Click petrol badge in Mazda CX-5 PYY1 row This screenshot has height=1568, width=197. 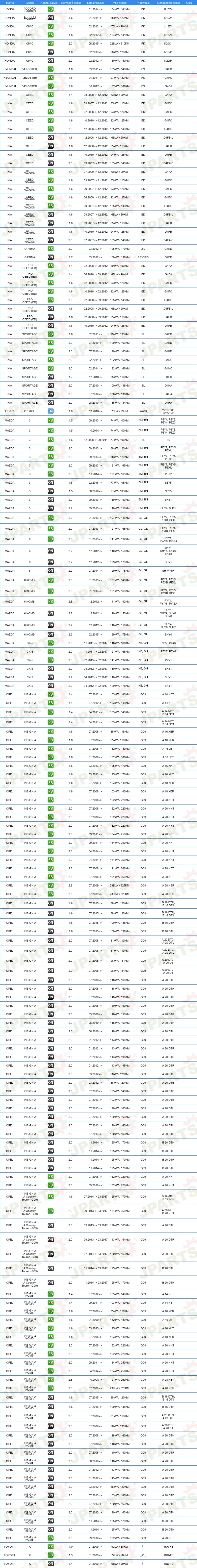[x=51, y=660]
